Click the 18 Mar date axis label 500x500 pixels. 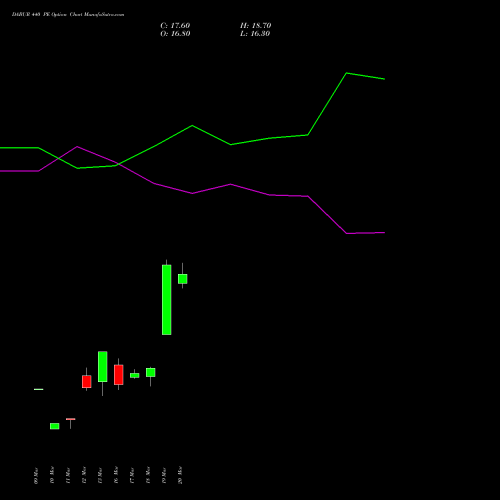point(148,476)
